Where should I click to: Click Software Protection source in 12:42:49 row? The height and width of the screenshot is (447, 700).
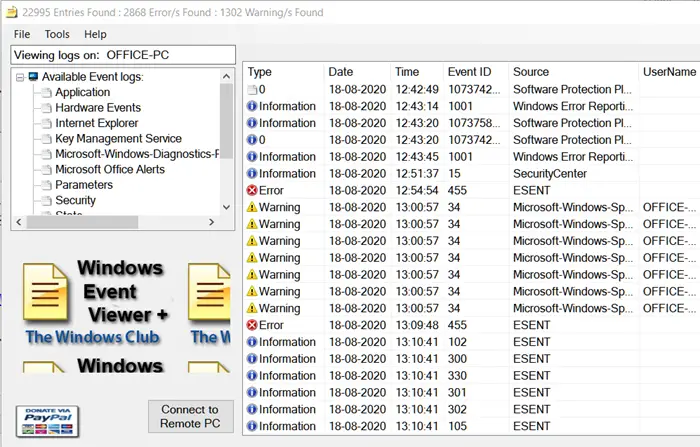572,89
